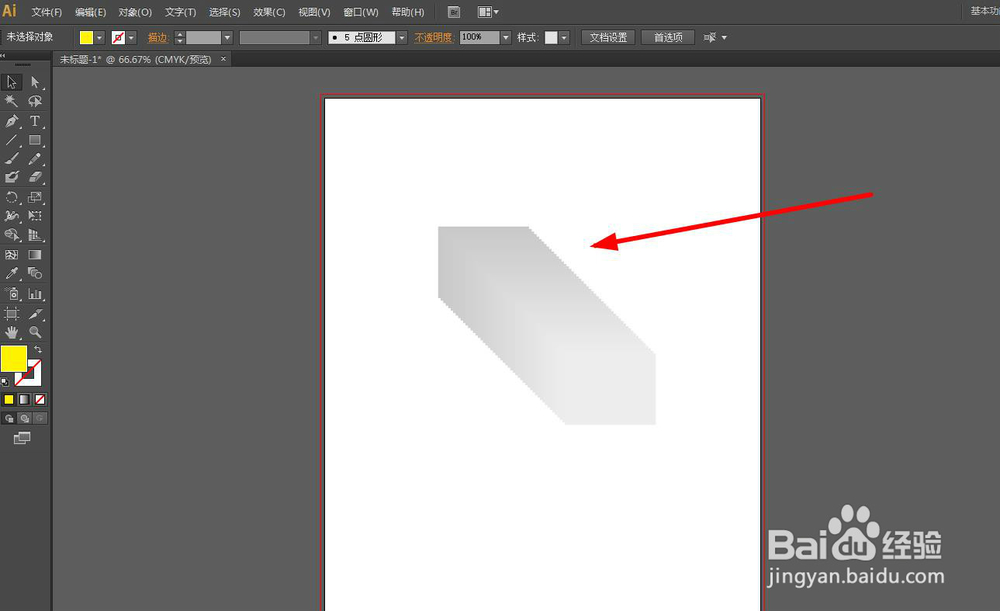The height and width of the screenshot is (611, 1000).
Task: Pick the Symbol Sprayer tool
Action: point(11,294)
